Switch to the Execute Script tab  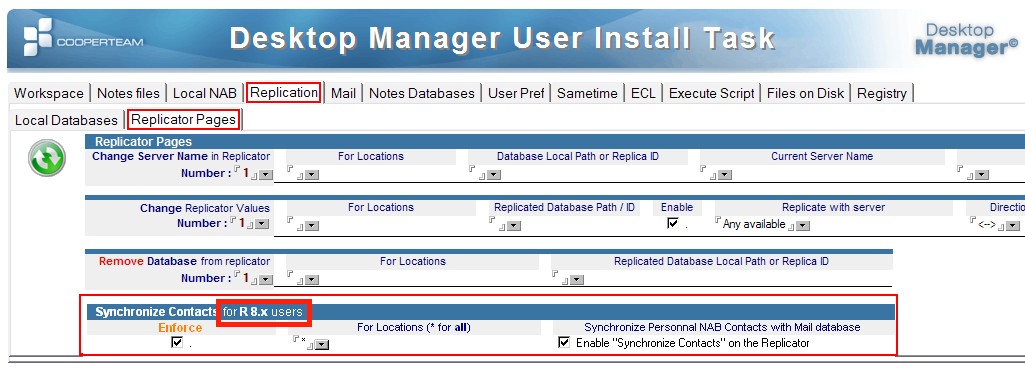coord(711,93)
